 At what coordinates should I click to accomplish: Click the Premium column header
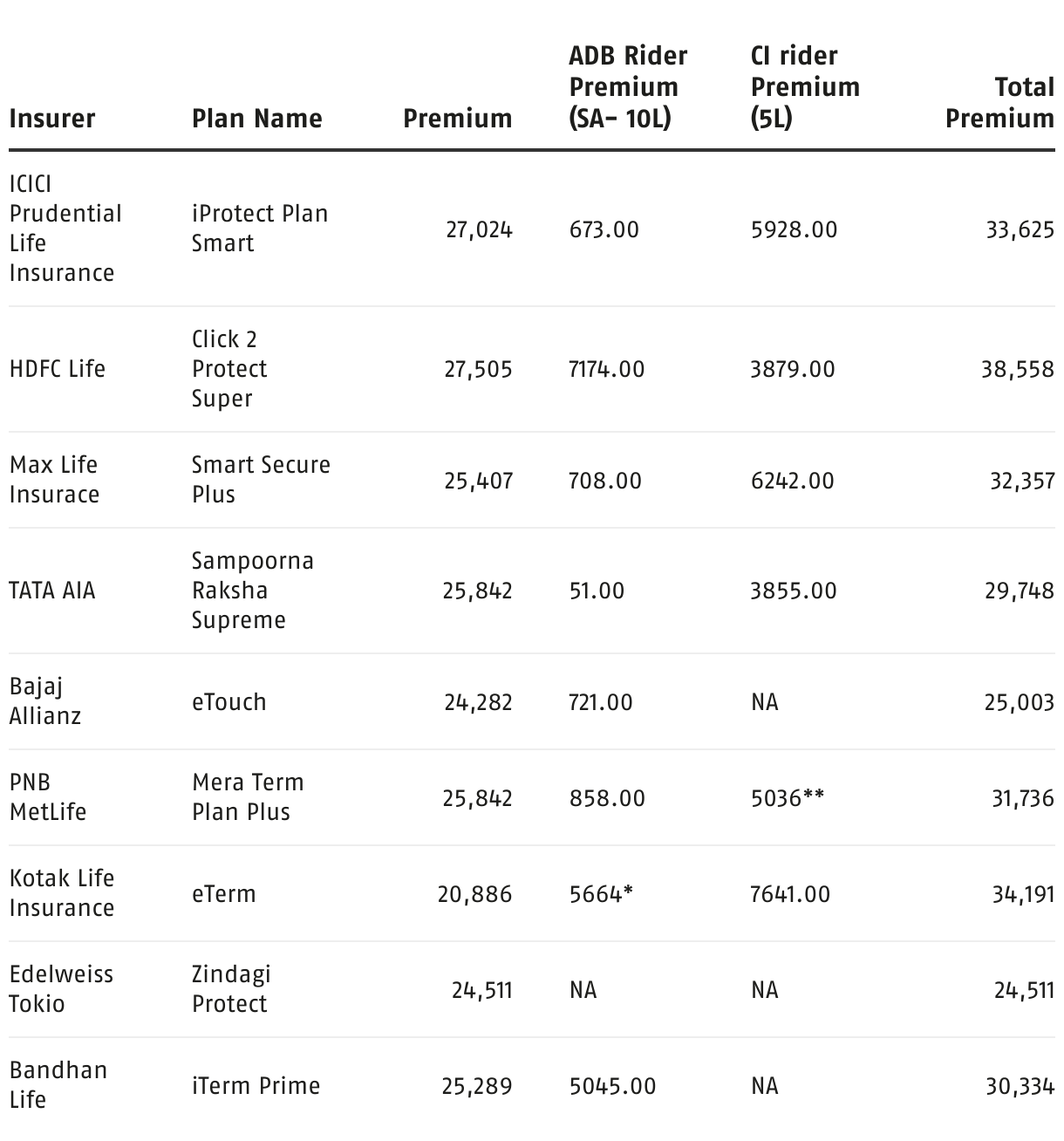coord(457,118)
